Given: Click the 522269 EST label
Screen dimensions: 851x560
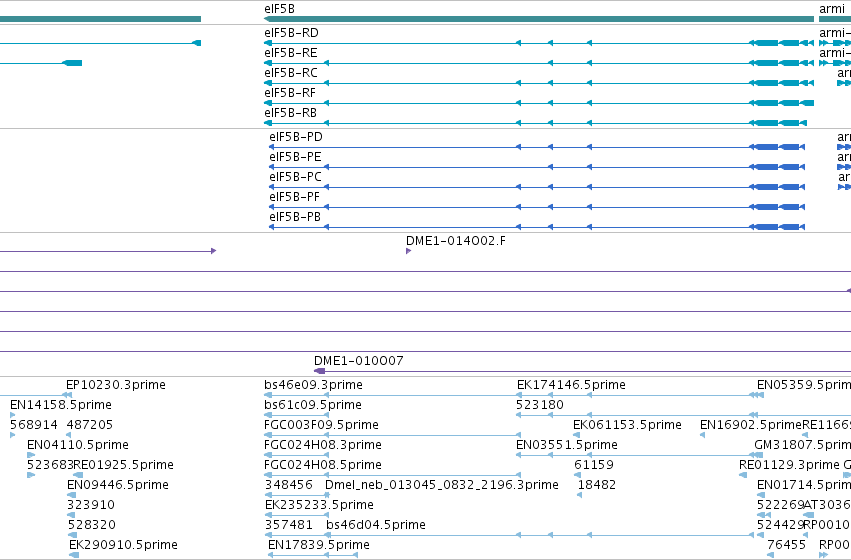Looking at the screenshot, I should click(779, 506).
